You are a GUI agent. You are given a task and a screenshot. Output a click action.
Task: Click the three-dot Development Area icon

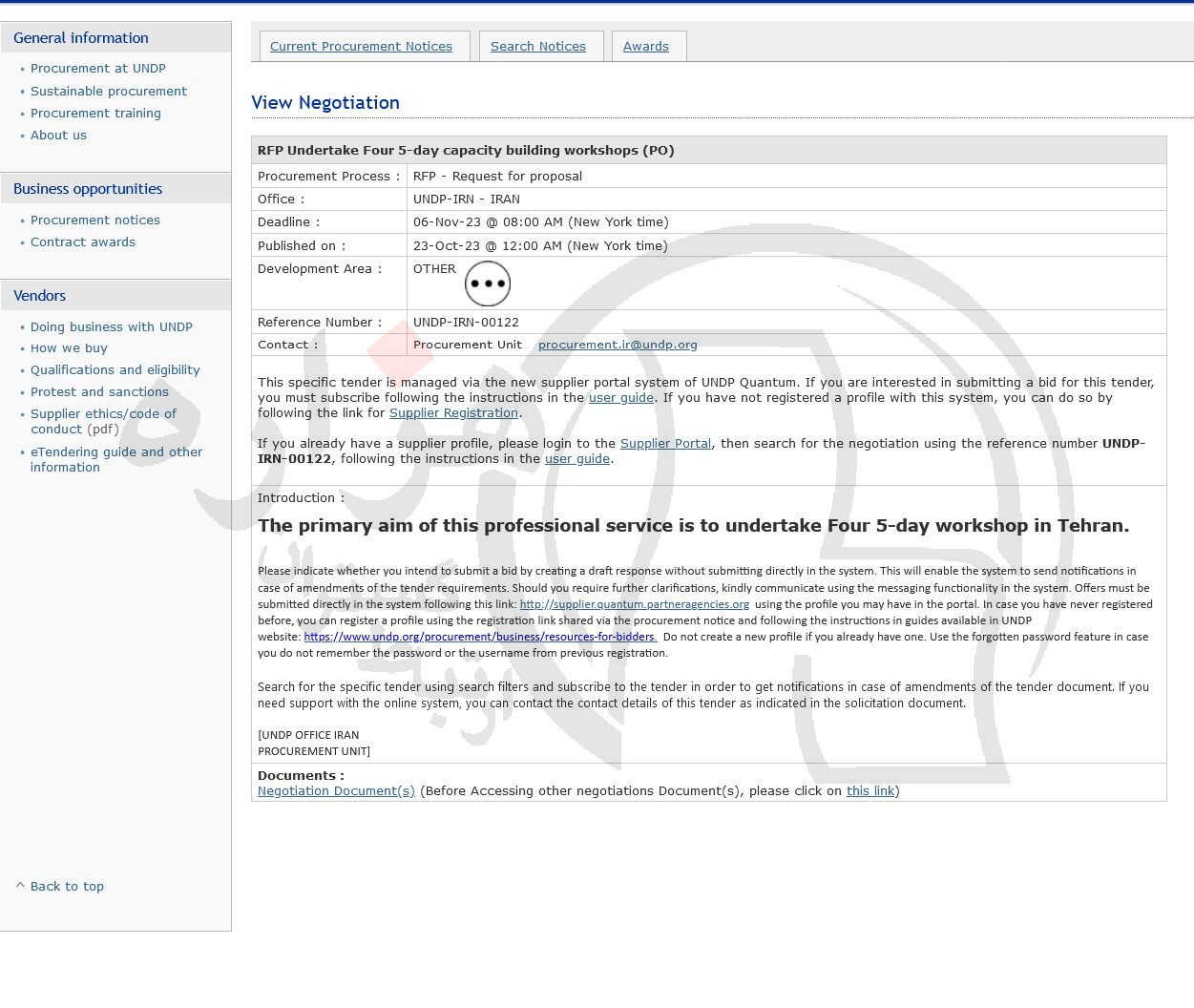click(487, 283)
